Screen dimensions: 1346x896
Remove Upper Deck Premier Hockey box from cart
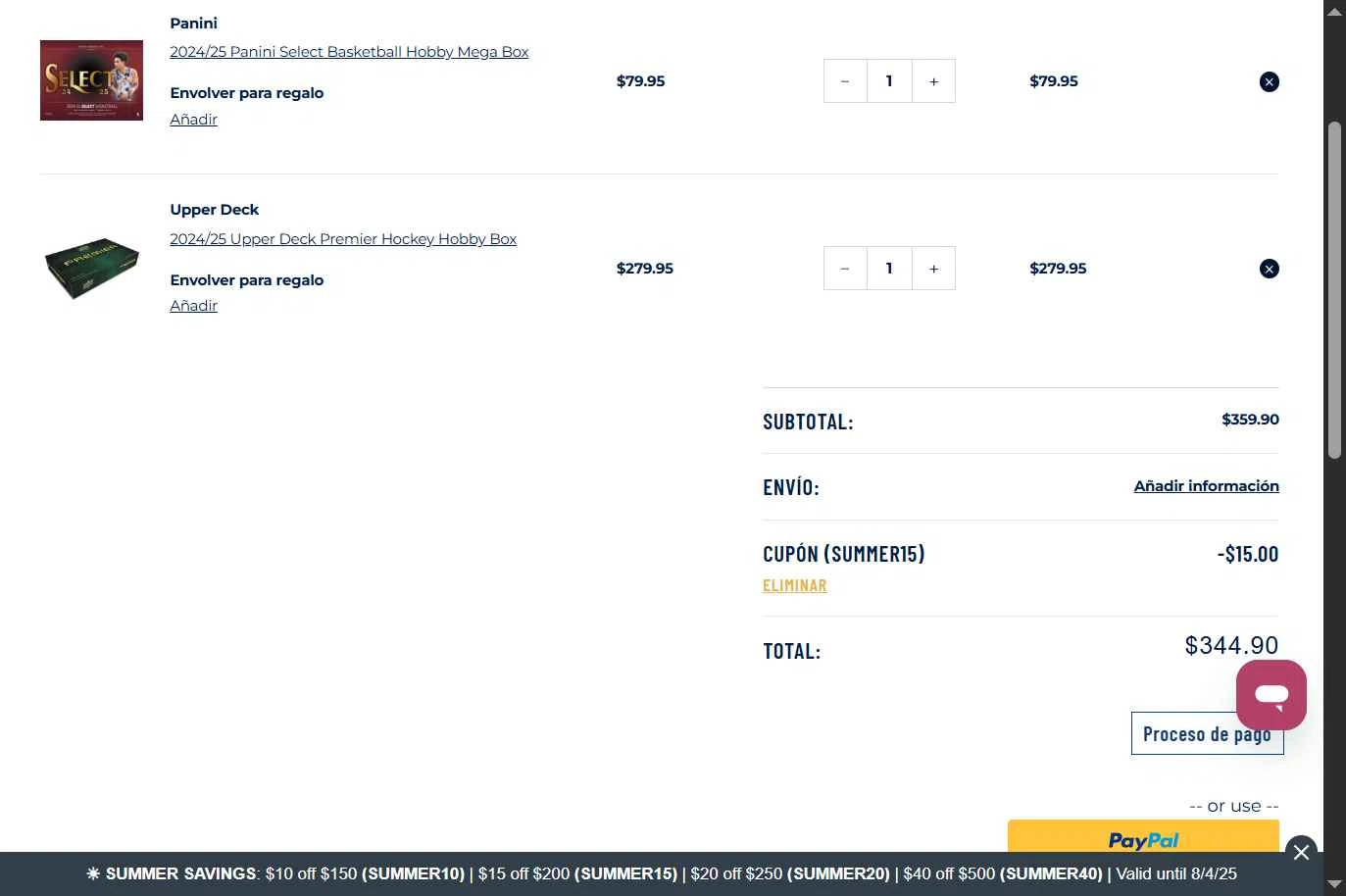click(x=1269, y=269)
